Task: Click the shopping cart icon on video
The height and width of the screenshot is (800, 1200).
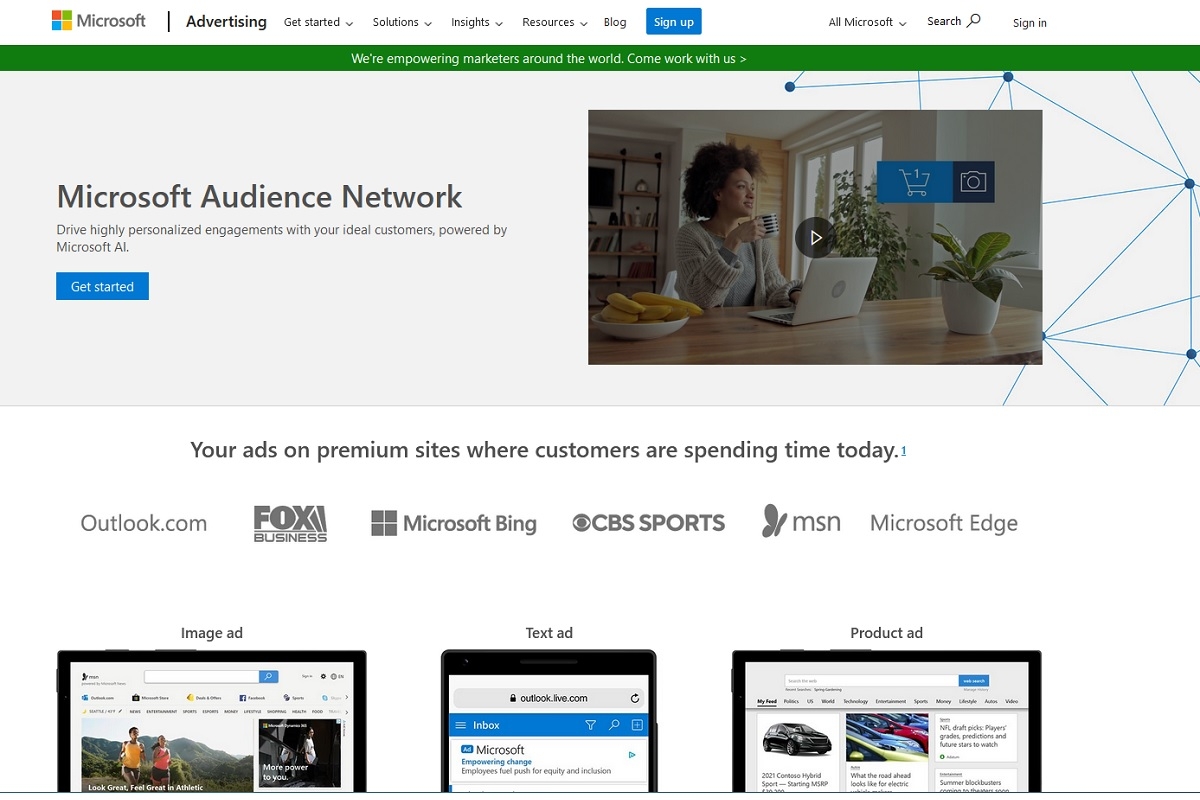Action: click(914, 182)
